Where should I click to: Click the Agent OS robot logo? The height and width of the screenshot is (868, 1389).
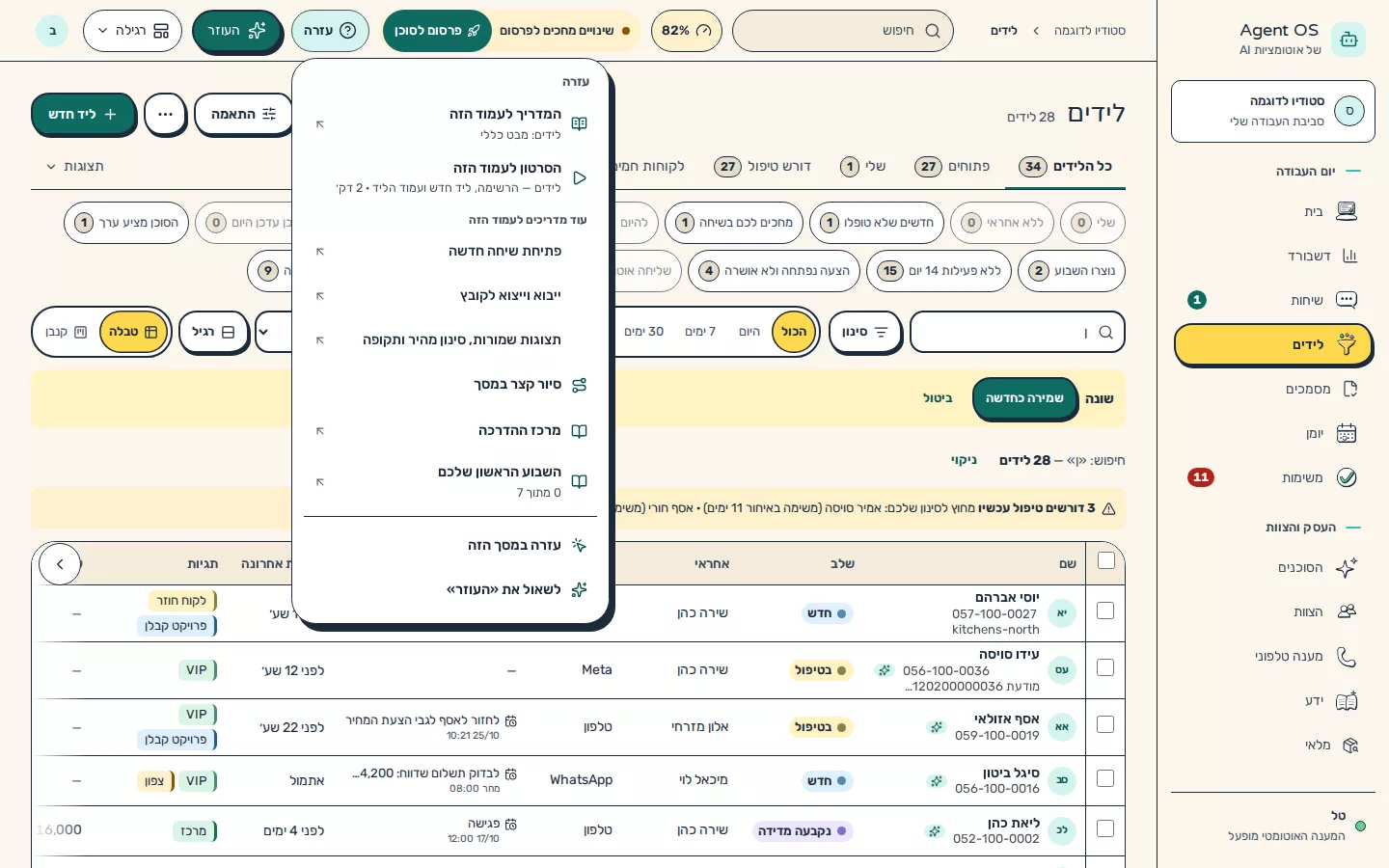point(1348,40)
